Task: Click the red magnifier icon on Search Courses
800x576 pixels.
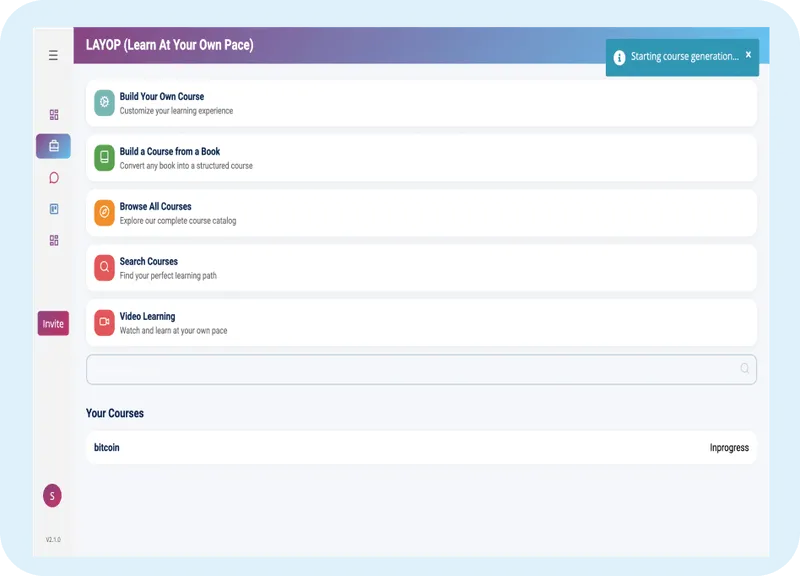Action: pos(102,268)
